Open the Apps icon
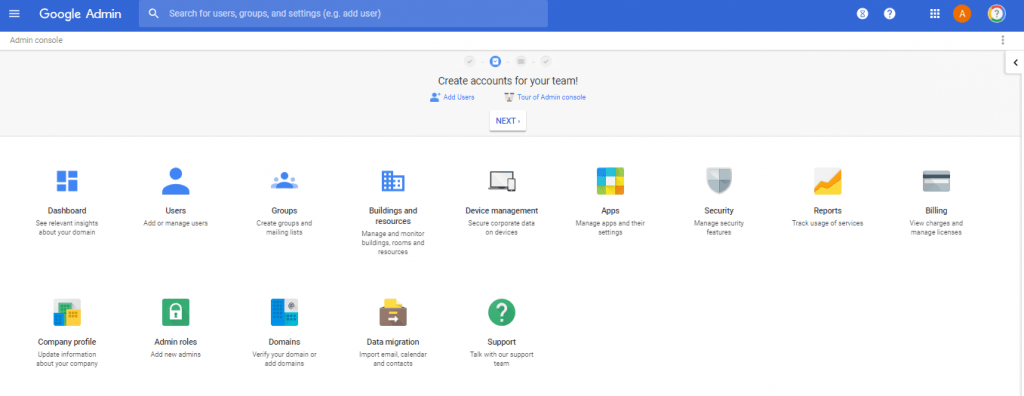 [x=610, y=181]
